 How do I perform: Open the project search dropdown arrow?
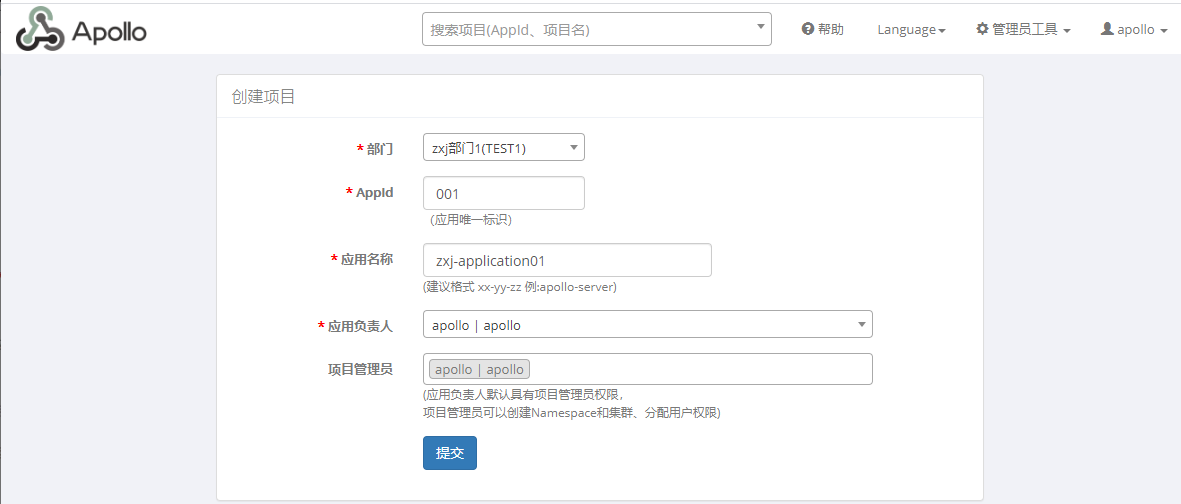pyautogui.click(x=759, y=27)
